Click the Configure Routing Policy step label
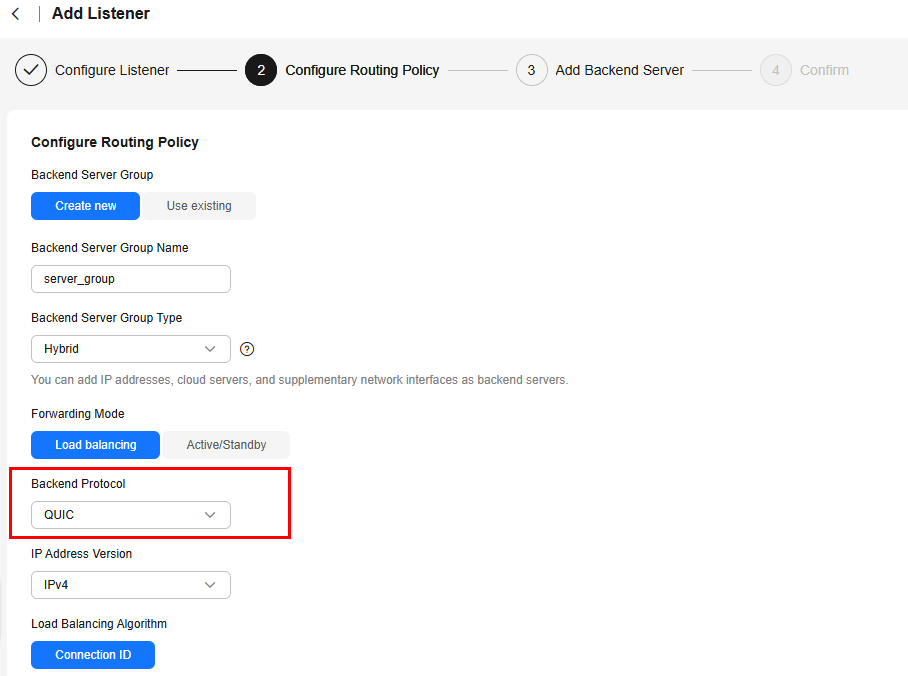The image size is (908, 676). pos(362,70)
